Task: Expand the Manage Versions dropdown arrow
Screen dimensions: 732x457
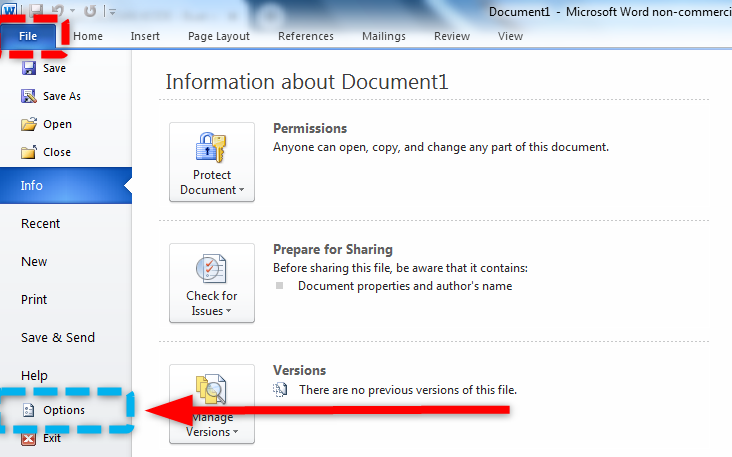Action: tap(235, 432)
